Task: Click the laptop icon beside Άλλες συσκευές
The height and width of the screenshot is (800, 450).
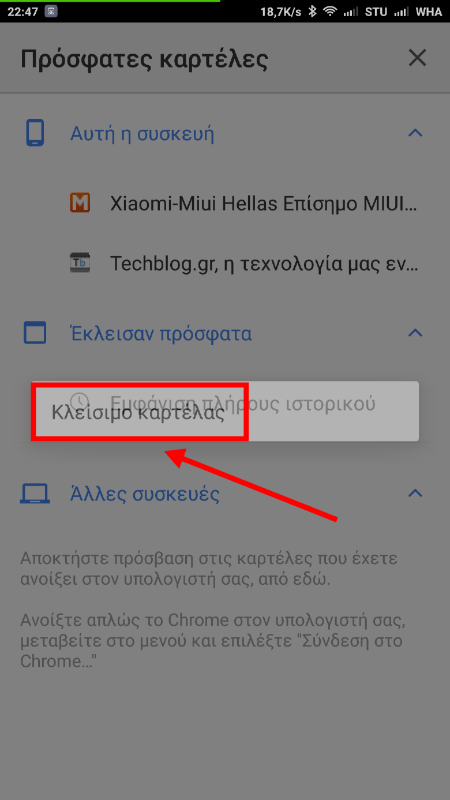Action: 35,493
